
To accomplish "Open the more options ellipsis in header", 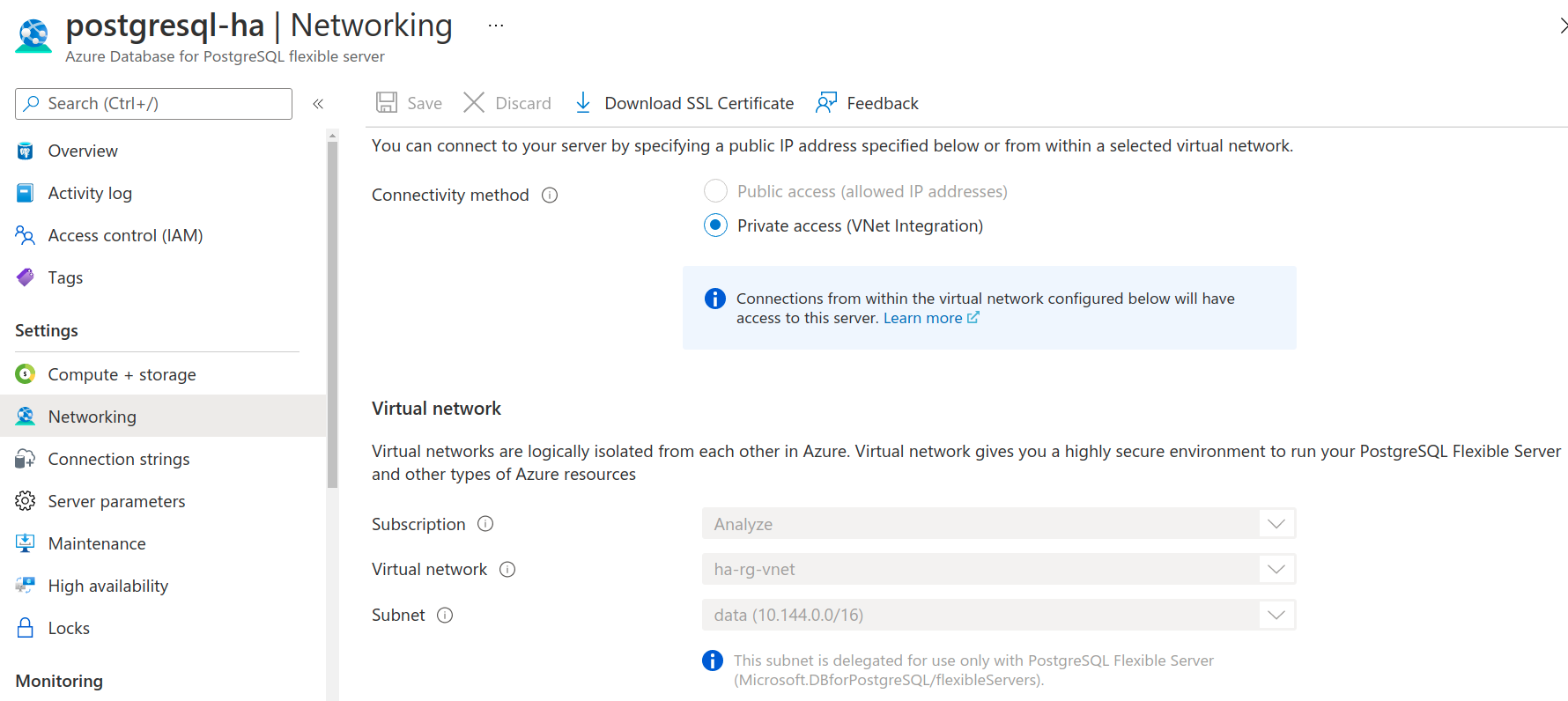I will pyautogui.click(x=496, y=26).
